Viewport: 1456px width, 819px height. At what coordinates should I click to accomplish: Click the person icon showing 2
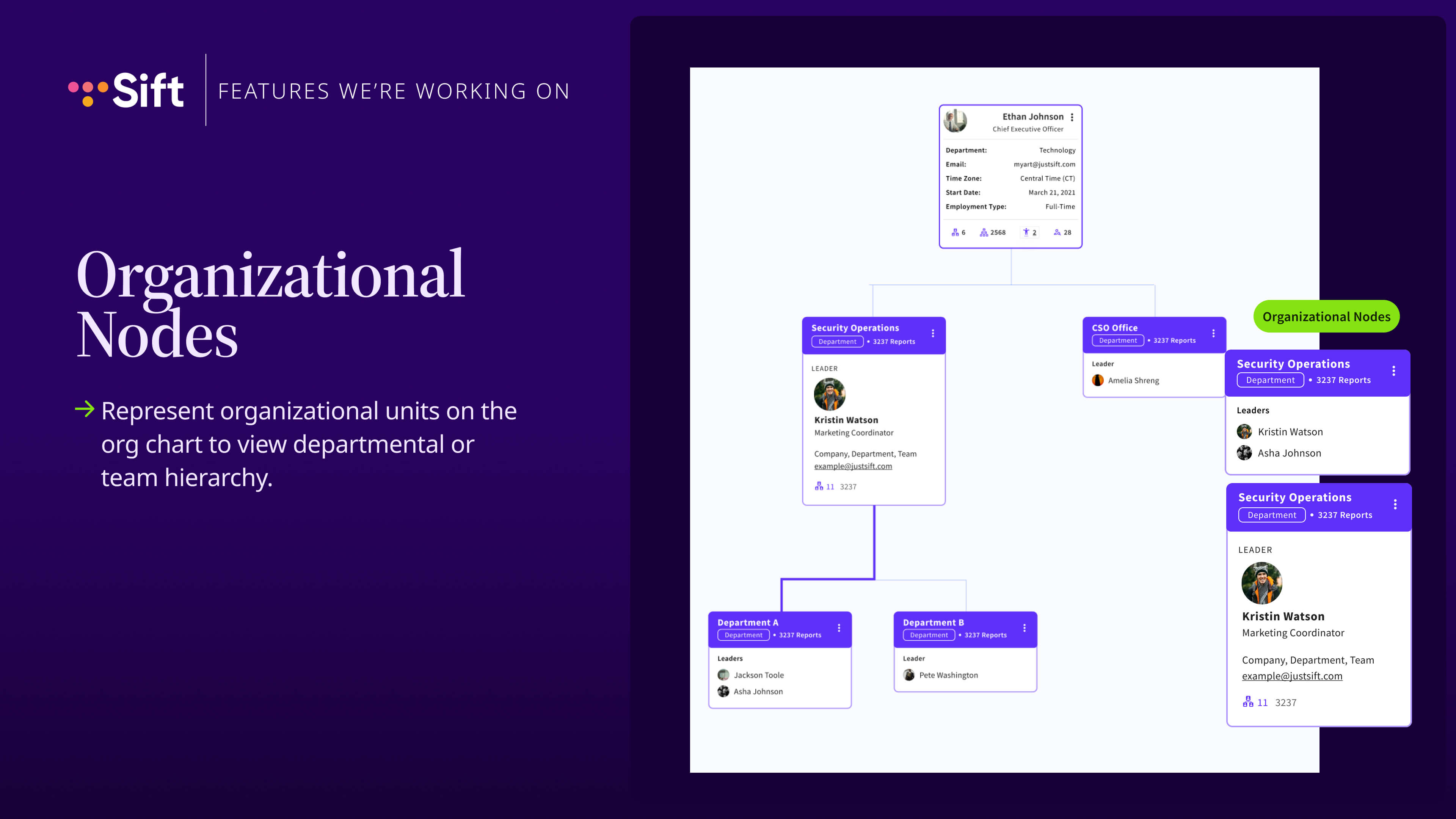click(1026, 232)
